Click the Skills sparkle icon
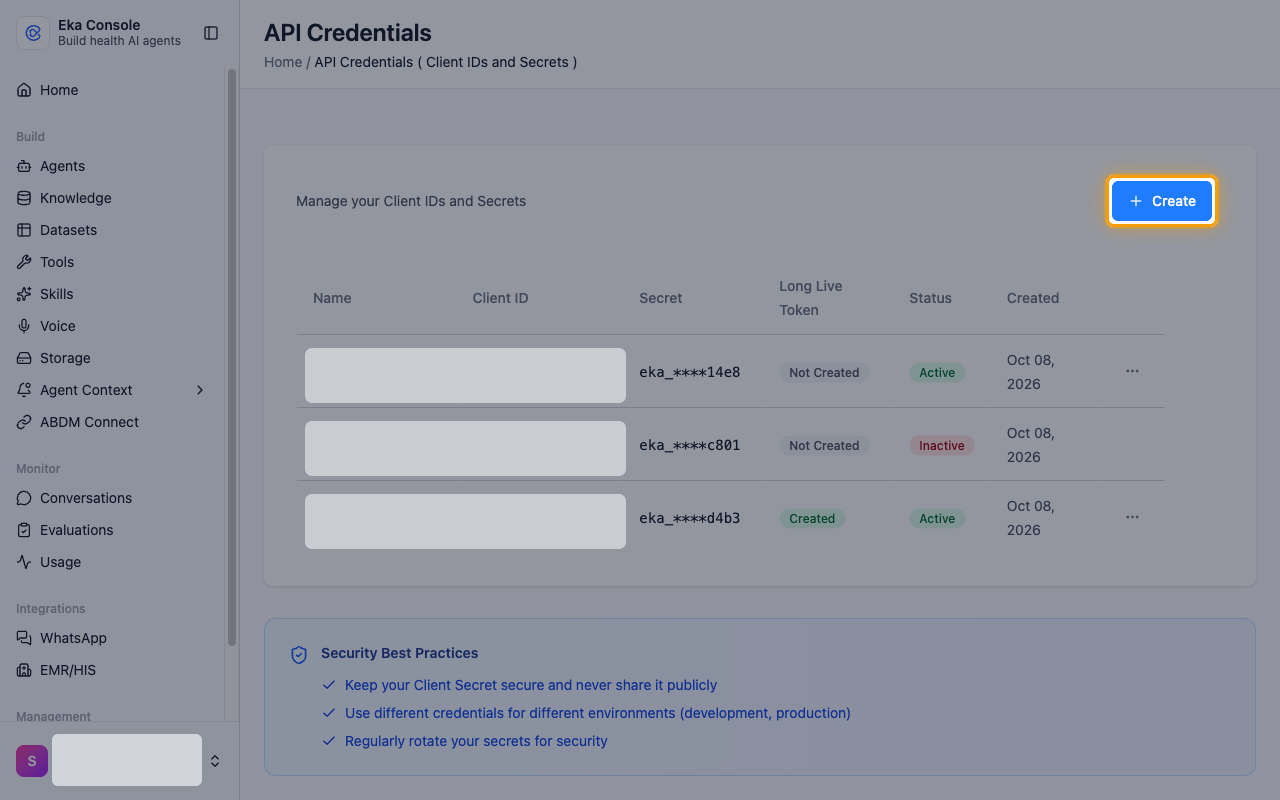The image size is (1280, 800). 24,294
